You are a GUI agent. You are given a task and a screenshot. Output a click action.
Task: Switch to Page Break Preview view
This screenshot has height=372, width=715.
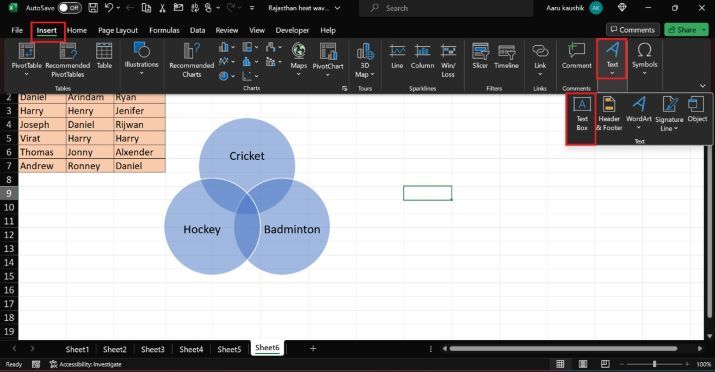(605, 364)
